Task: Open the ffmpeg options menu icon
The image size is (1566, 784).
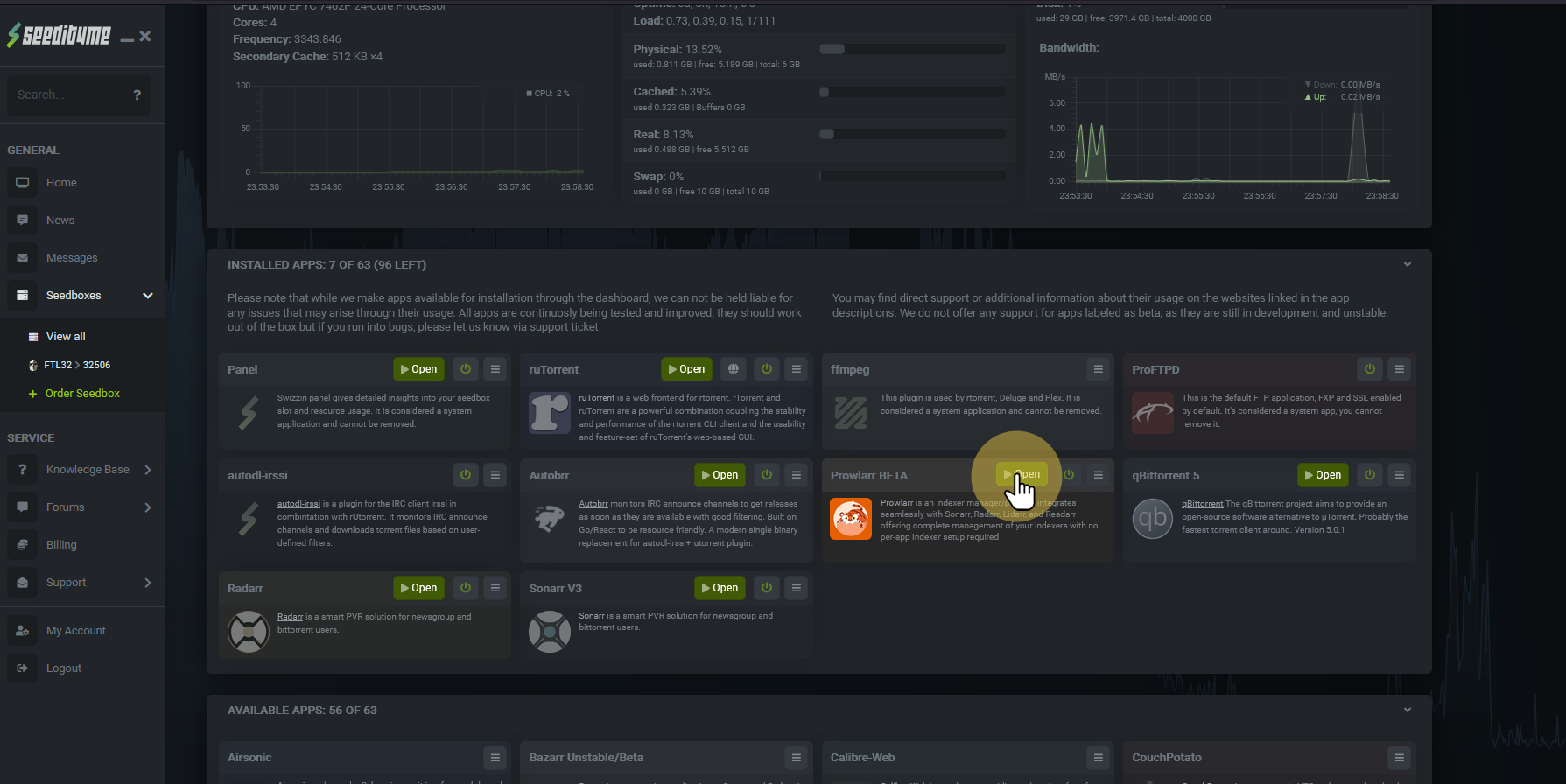Action: coord(1099,369)
